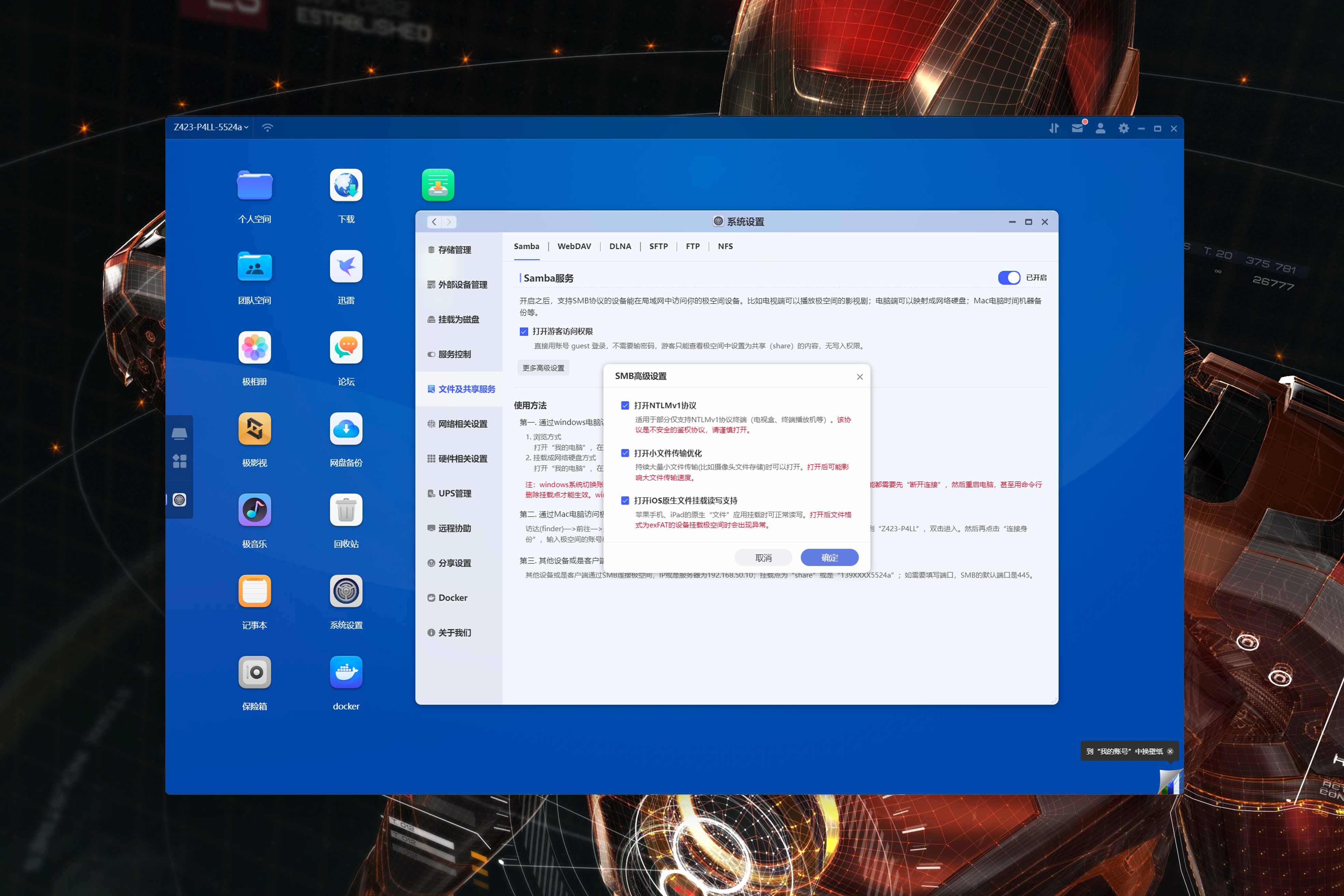Launch the 极影视 video app icon

pyautogui.click(x=254, y=429)
